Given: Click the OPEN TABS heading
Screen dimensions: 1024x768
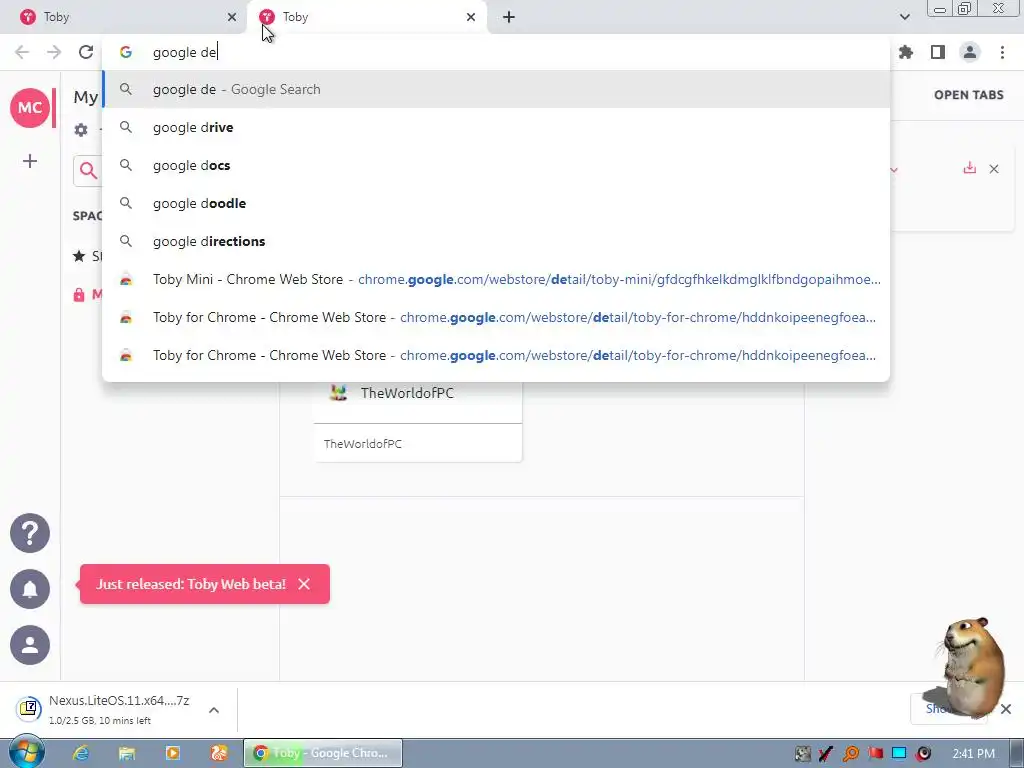Looking at the screenshot, I should tap(968, 95).
